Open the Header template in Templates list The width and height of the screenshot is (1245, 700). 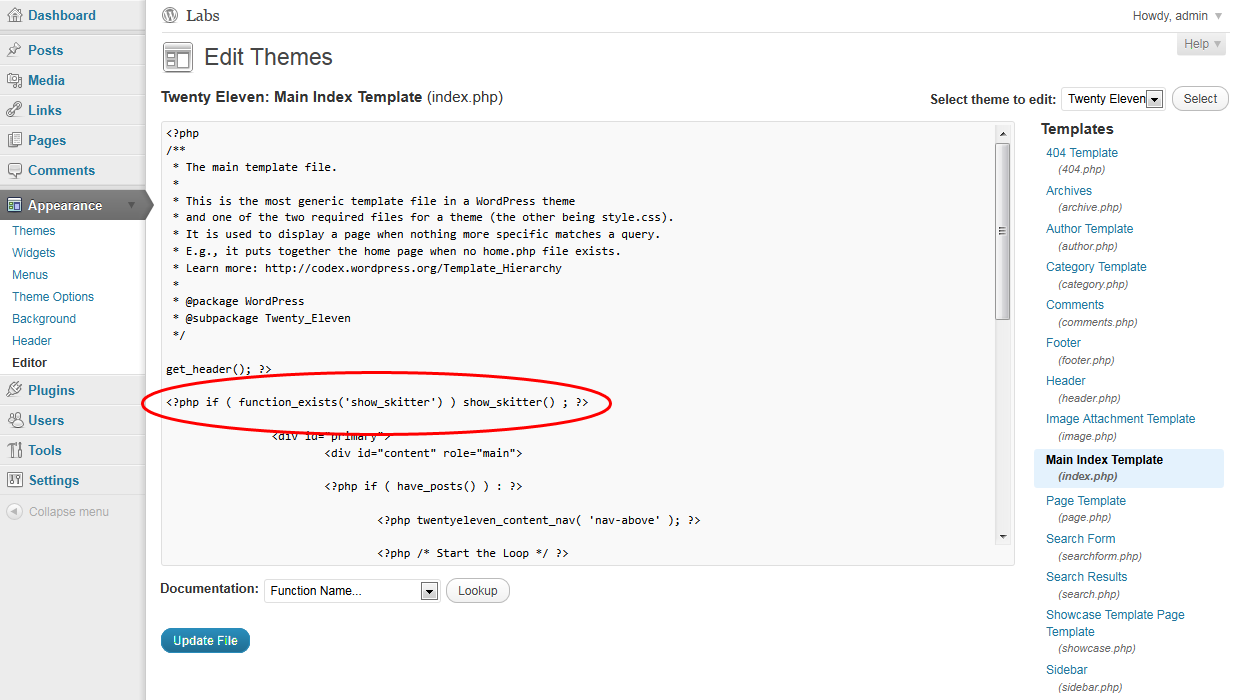coord(1066,381)
